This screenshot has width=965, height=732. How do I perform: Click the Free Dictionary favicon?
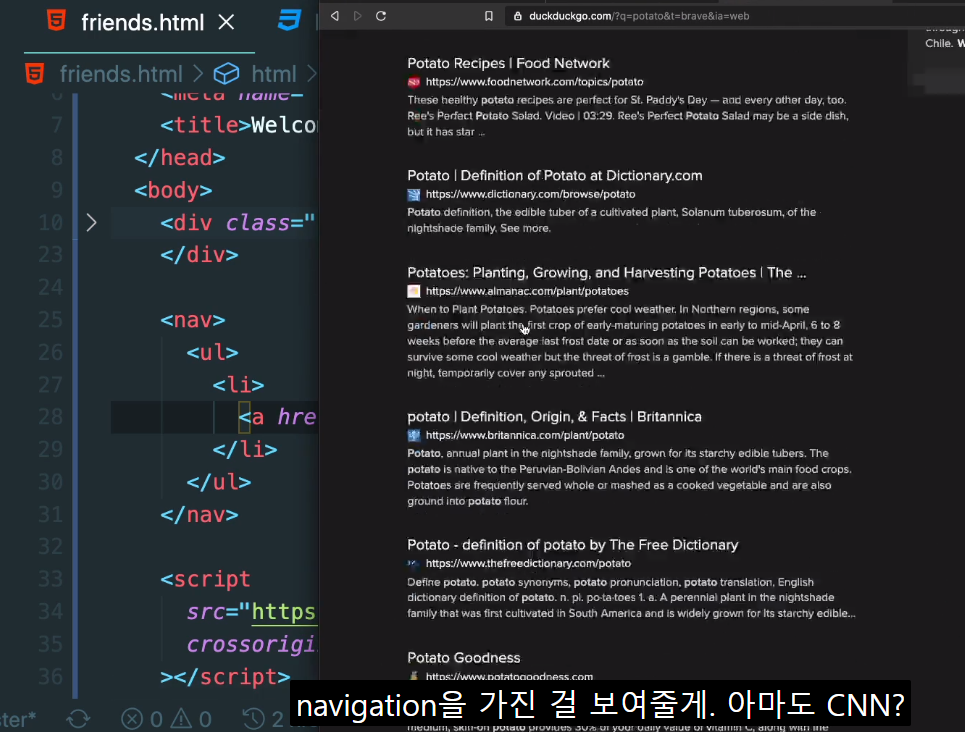coord(414,563)
